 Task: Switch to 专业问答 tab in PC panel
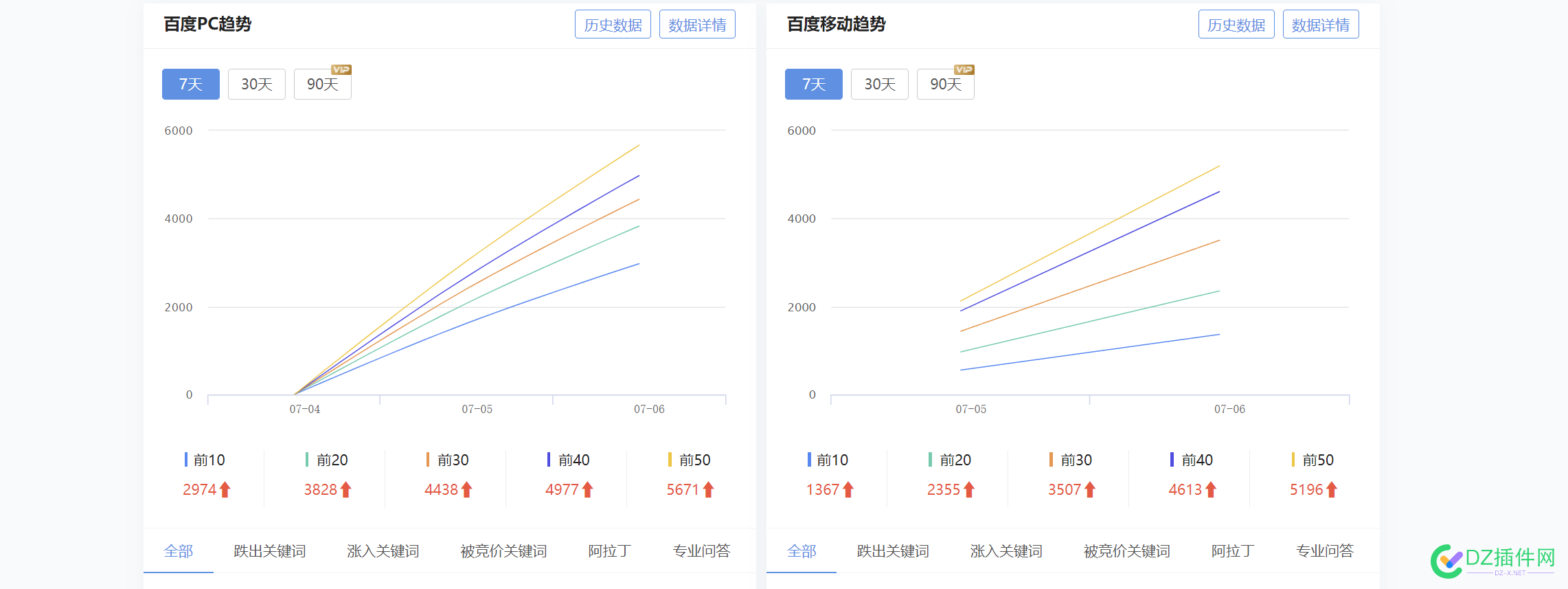click(701, 551)
